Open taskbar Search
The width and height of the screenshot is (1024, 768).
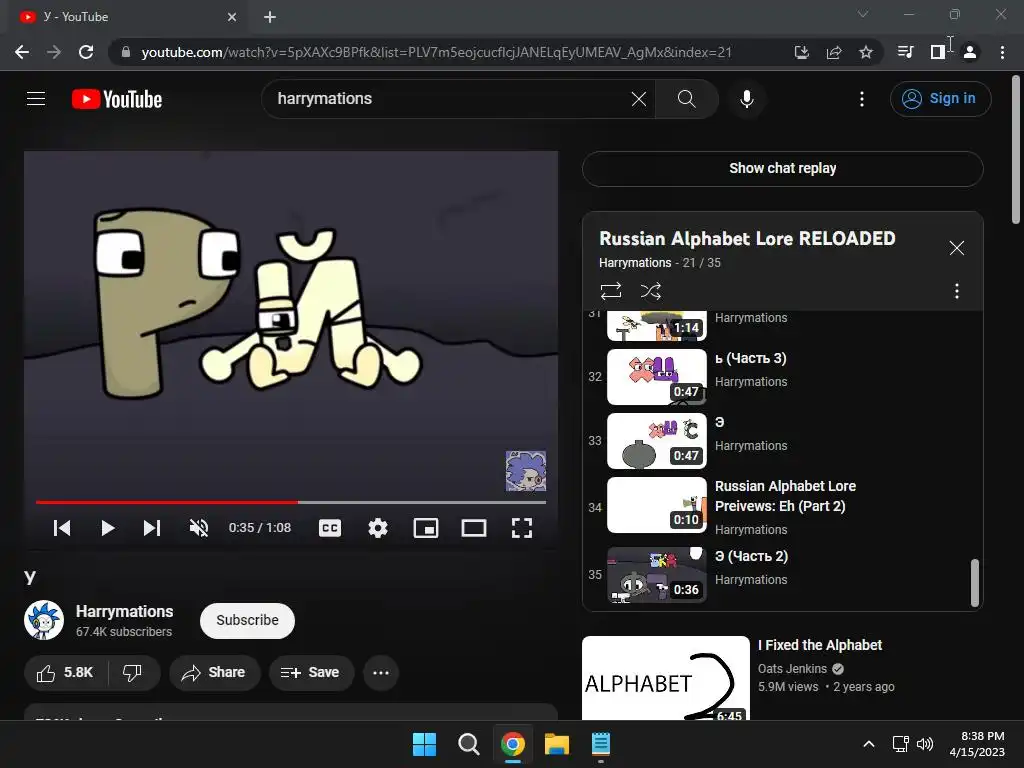point(468,744)
